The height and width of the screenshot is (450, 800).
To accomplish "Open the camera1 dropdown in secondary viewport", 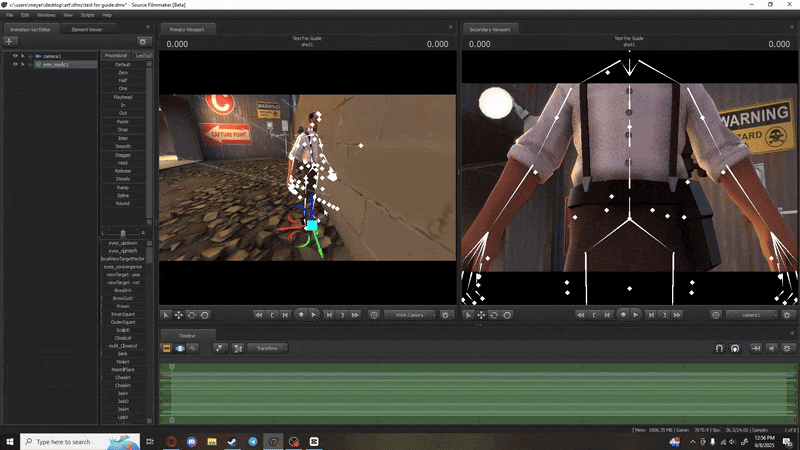I will [x=752, y=315].
